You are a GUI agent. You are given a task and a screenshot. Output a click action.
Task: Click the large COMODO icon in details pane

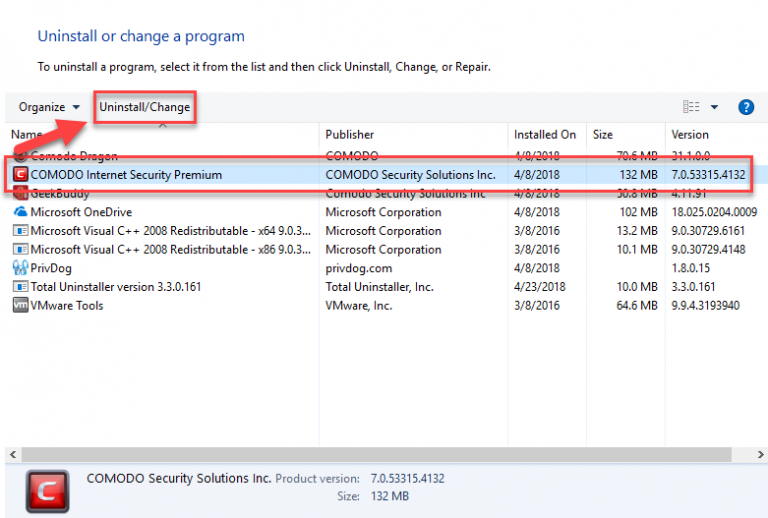tap(48, 492)
